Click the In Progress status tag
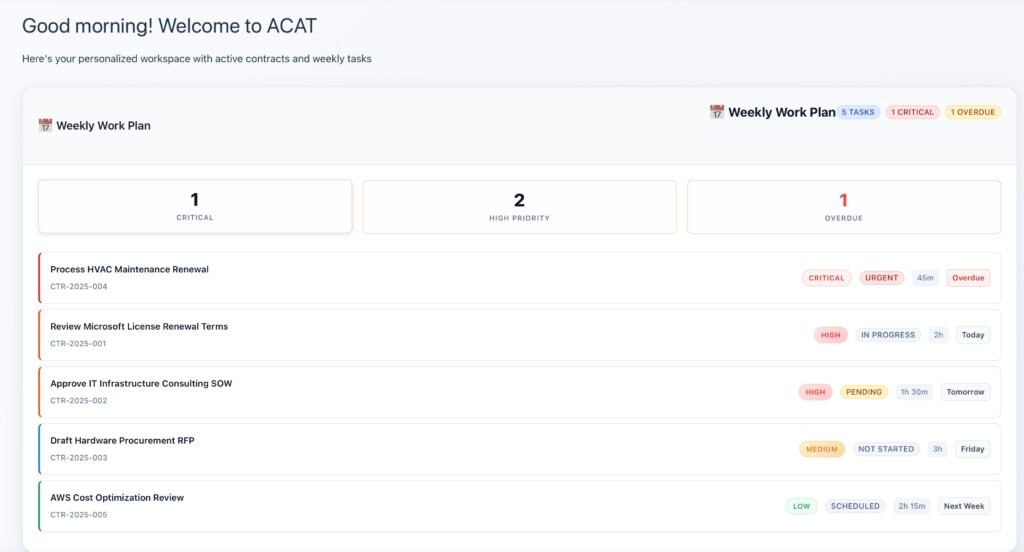 pyautogui.click(x=888, y=335)
